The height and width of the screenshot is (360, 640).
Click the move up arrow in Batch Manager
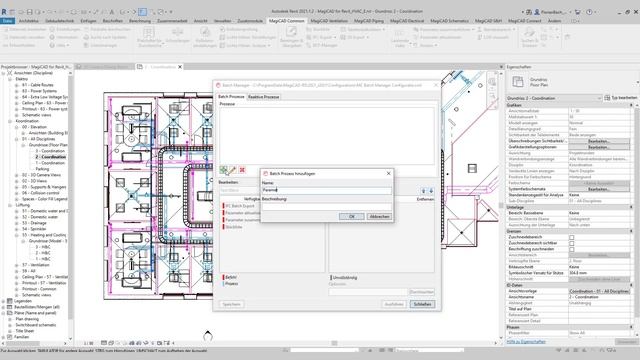pyautogui.click(x=423, y=191)
